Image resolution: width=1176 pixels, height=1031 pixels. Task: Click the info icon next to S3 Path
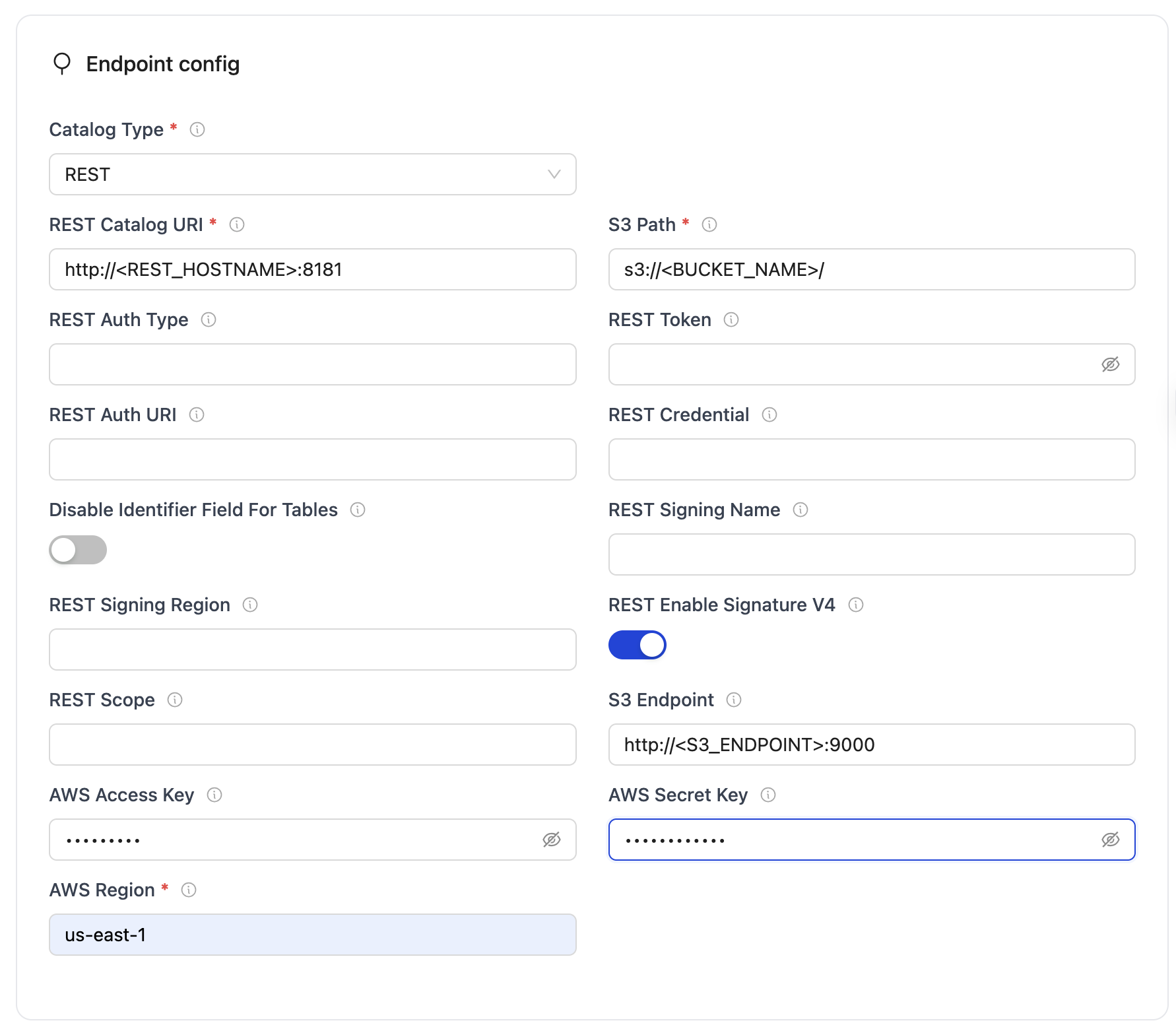(x=709, y=224)
